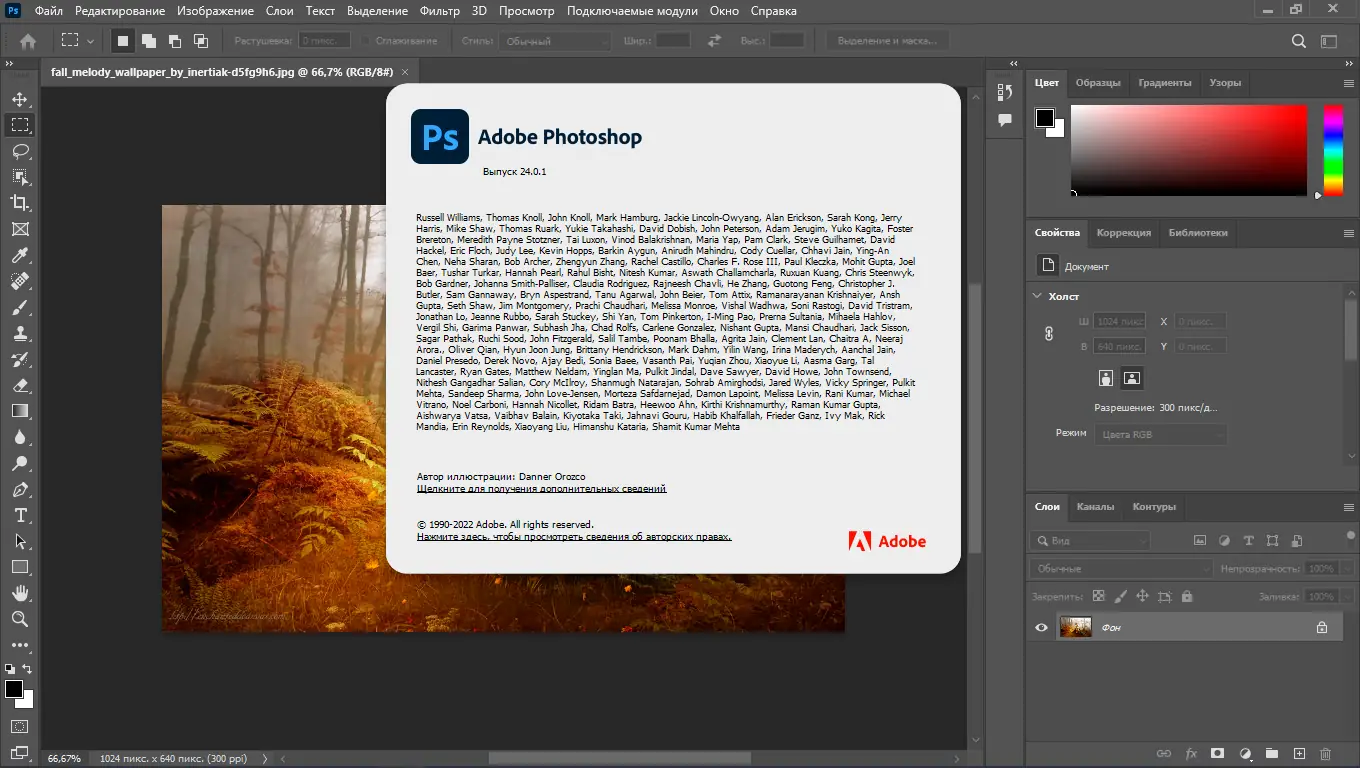Click the Выделение и маска button

[x=887, y=41]
